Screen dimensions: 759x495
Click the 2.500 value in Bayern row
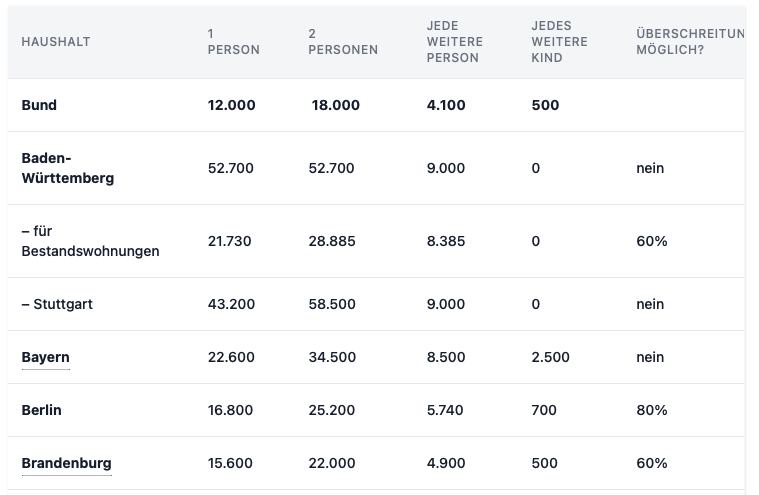550,357
